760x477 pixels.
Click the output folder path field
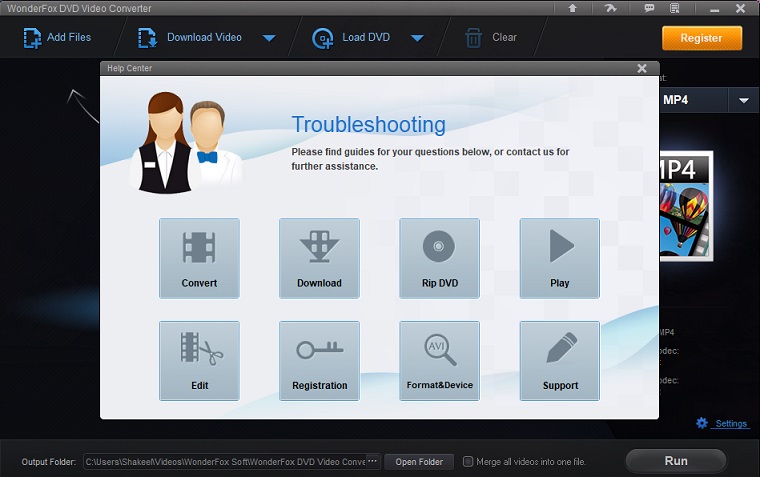pyautogui.click(x=224, y=461)
